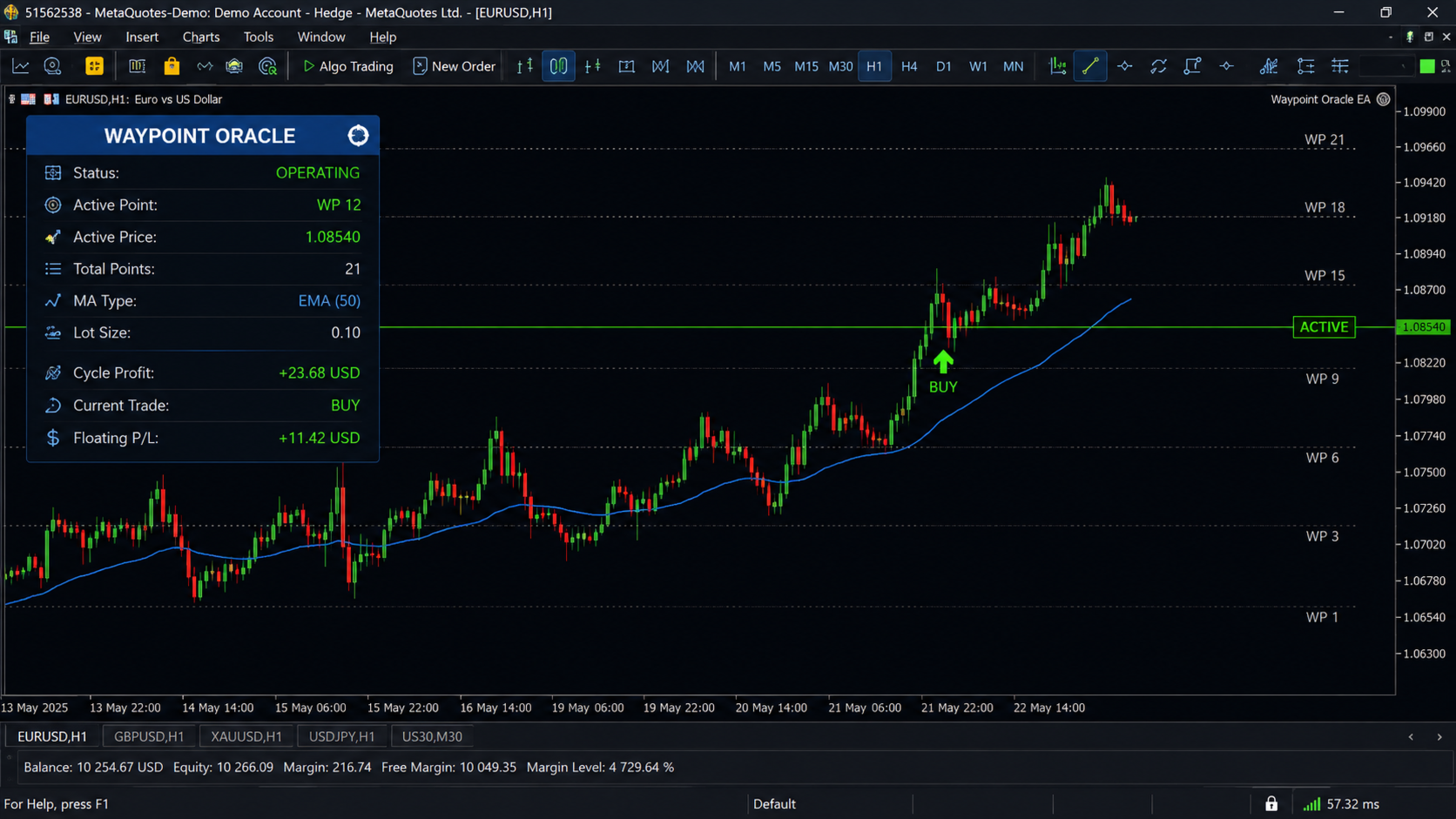Image resolution: width=1456 pixels, height=819 pixels.
Task: Open the Help menu
Action: point(382,37)
